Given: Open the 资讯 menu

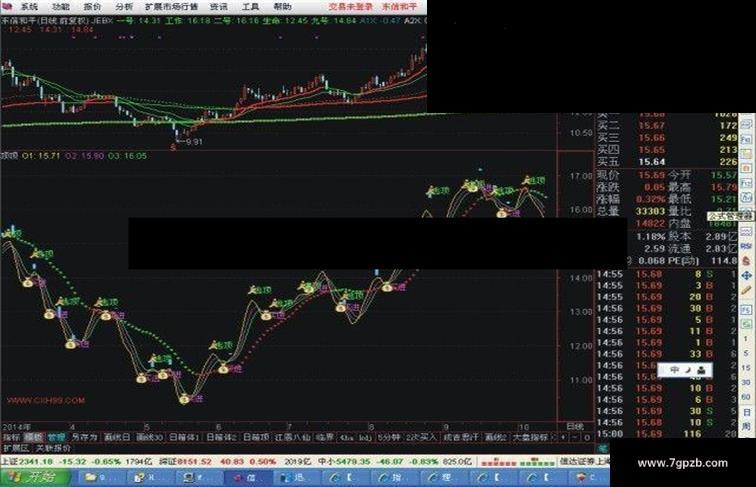Looking at the screenshot, I should click(218, 7).
